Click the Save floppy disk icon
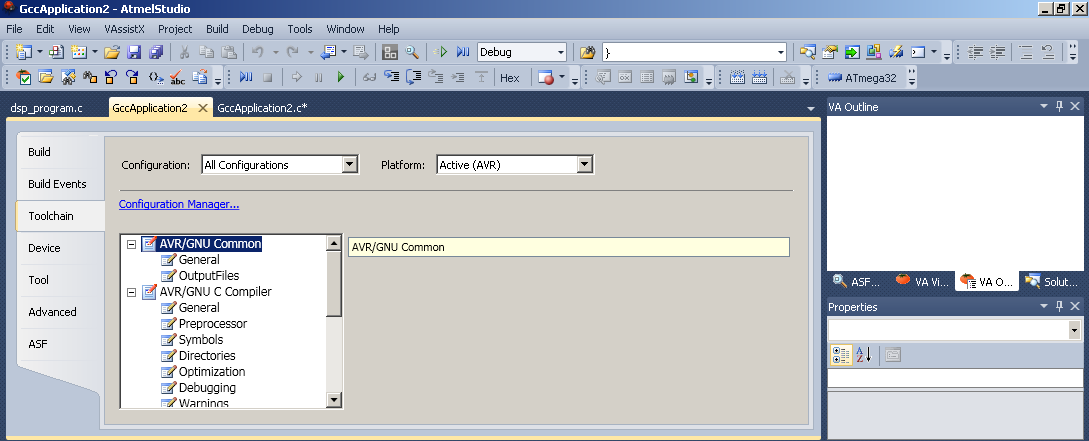The width and height of the screenshot is (1089, 441). click(x=134, y=52)
